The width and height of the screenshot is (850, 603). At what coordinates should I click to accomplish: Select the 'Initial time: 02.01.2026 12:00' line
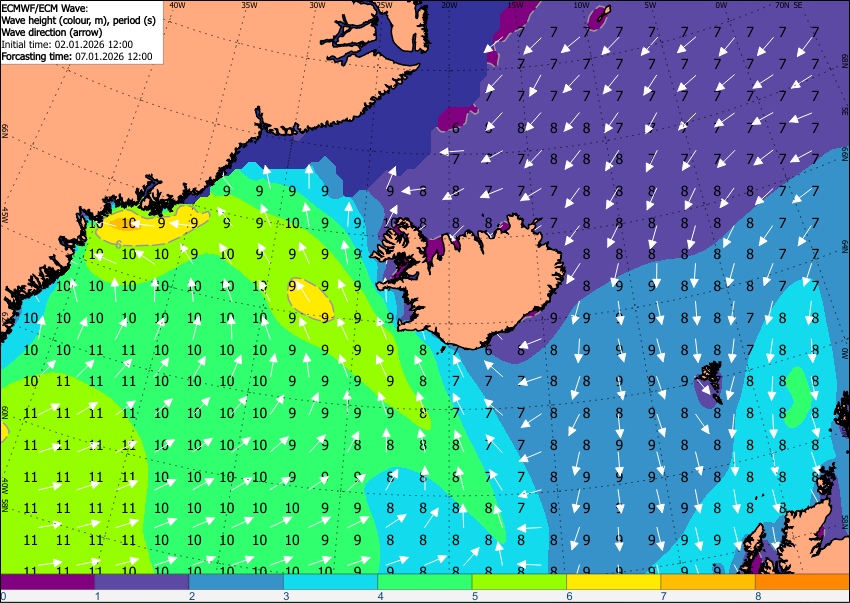point(67,44)
